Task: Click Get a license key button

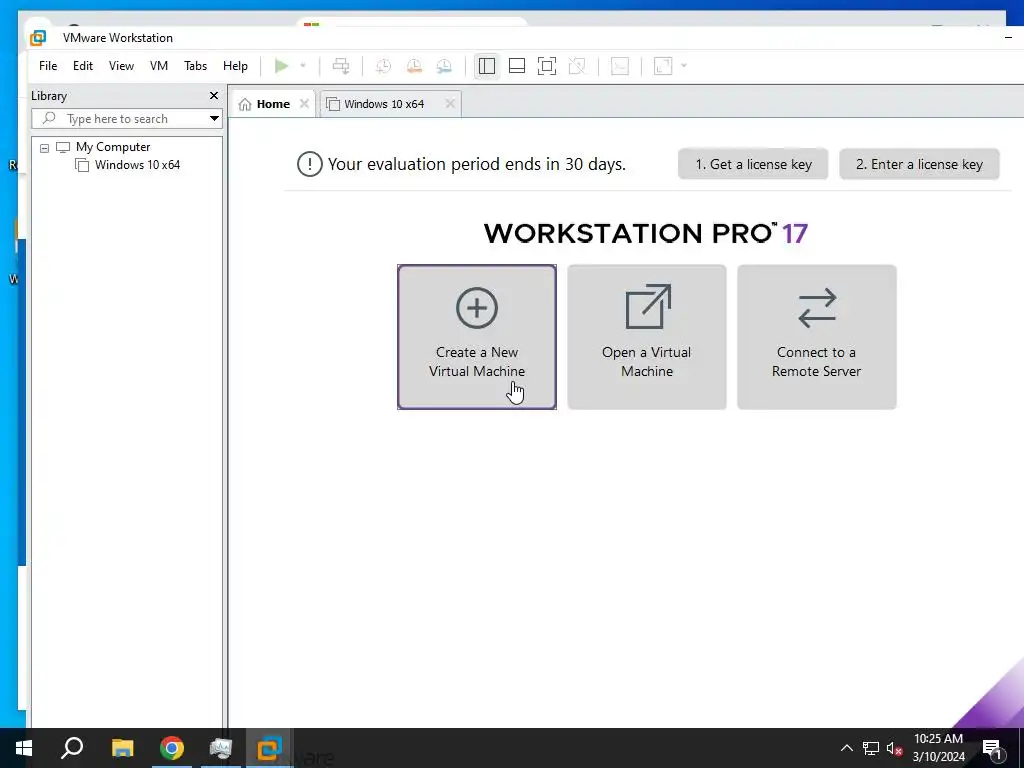Action: [753, 165]
